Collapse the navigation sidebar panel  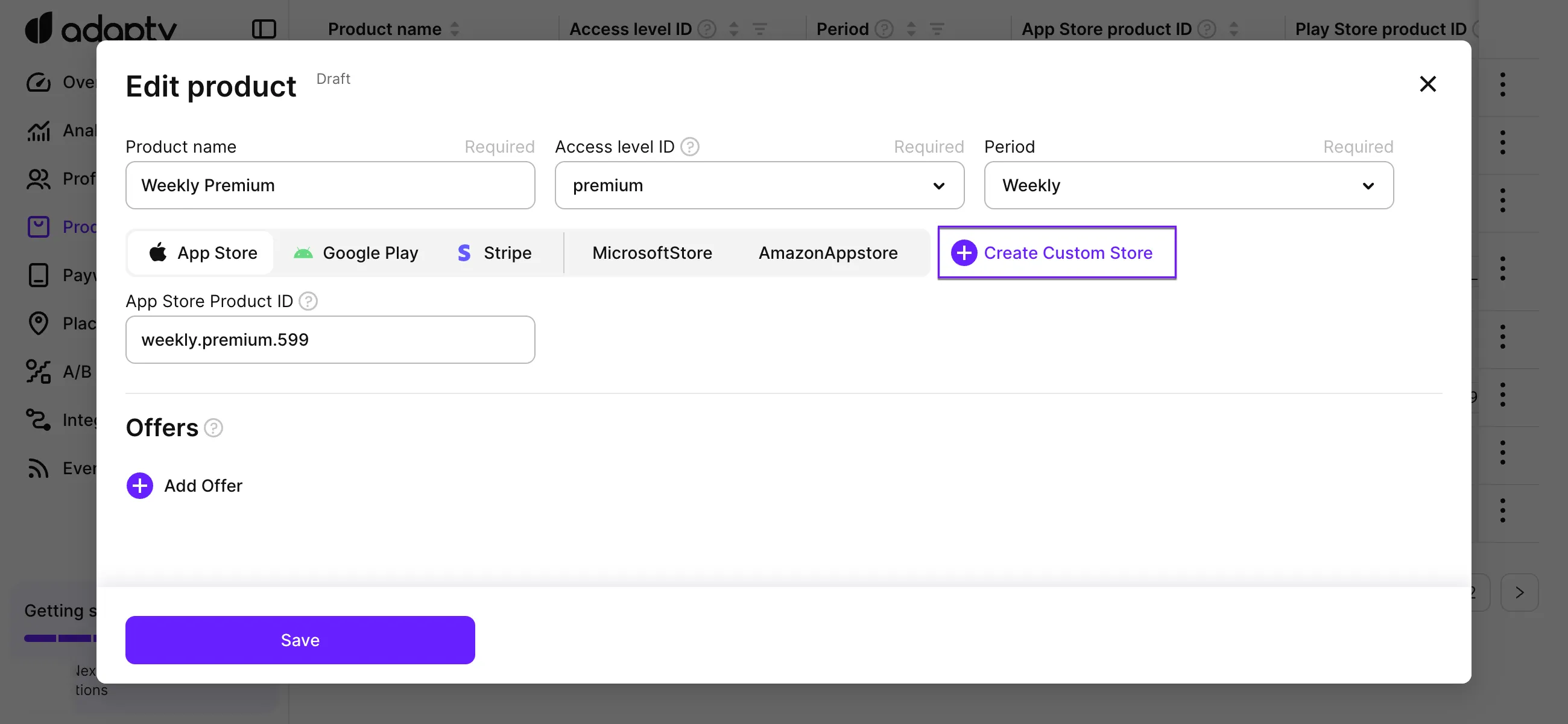tap(264, 28)
